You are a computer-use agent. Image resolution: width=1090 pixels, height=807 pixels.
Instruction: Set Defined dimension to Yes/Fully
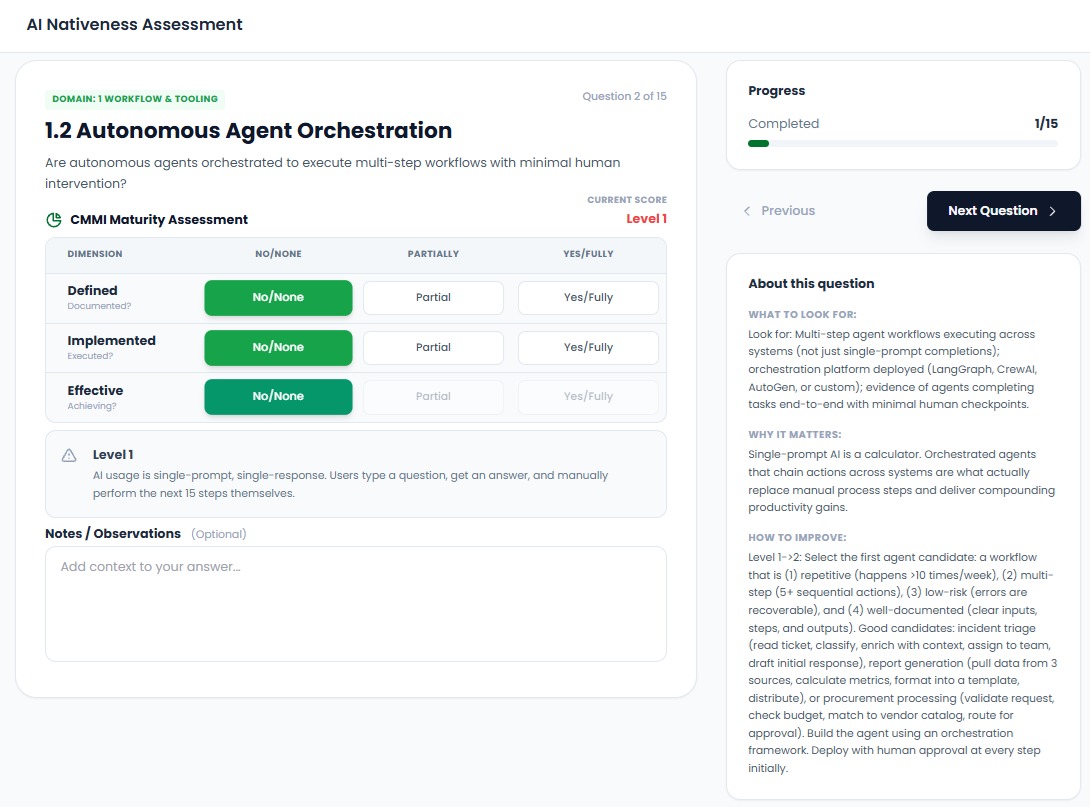tap(588, 297)
